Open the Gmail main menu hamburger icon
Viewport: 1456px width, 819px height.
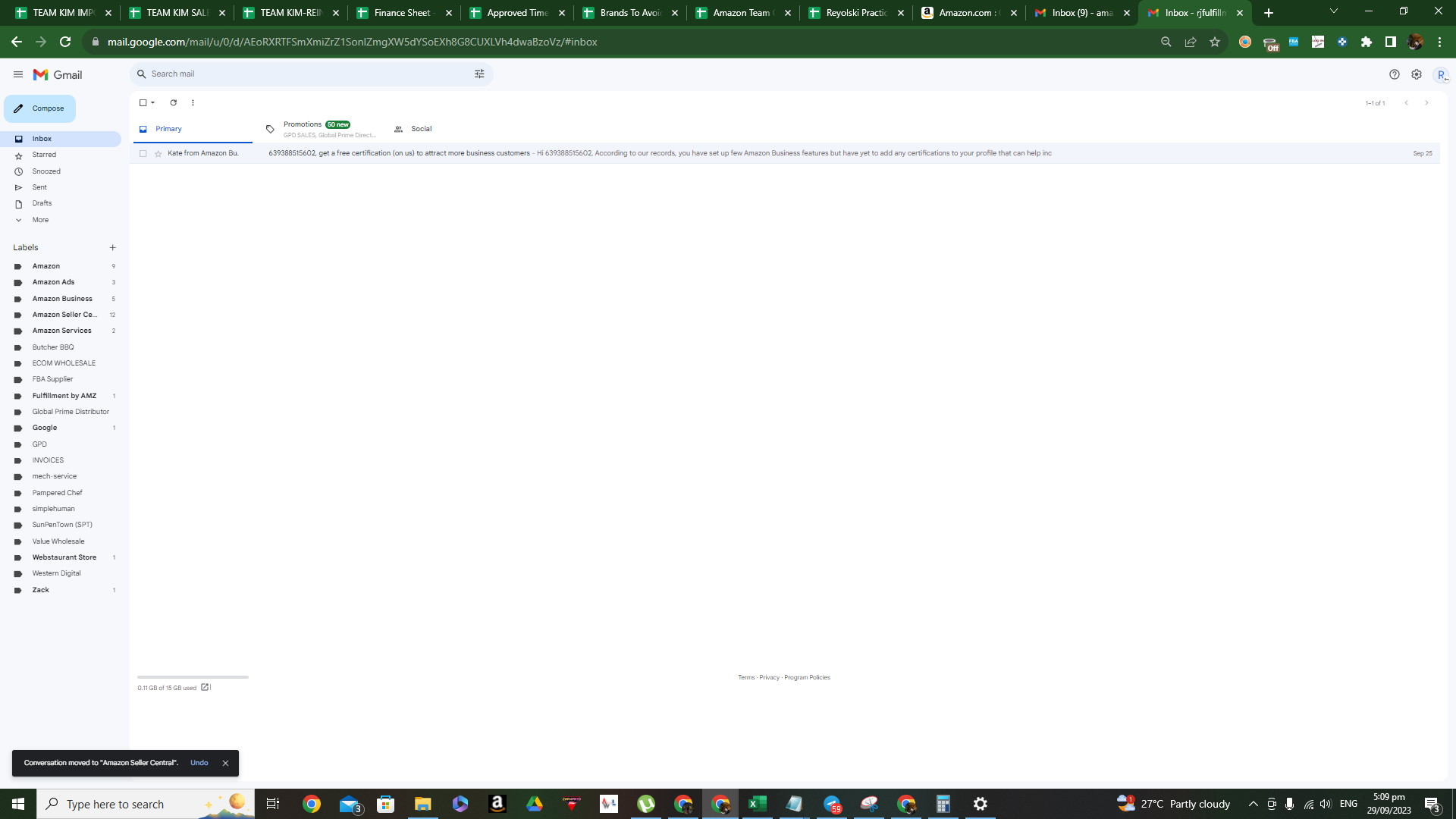point(18,74)
